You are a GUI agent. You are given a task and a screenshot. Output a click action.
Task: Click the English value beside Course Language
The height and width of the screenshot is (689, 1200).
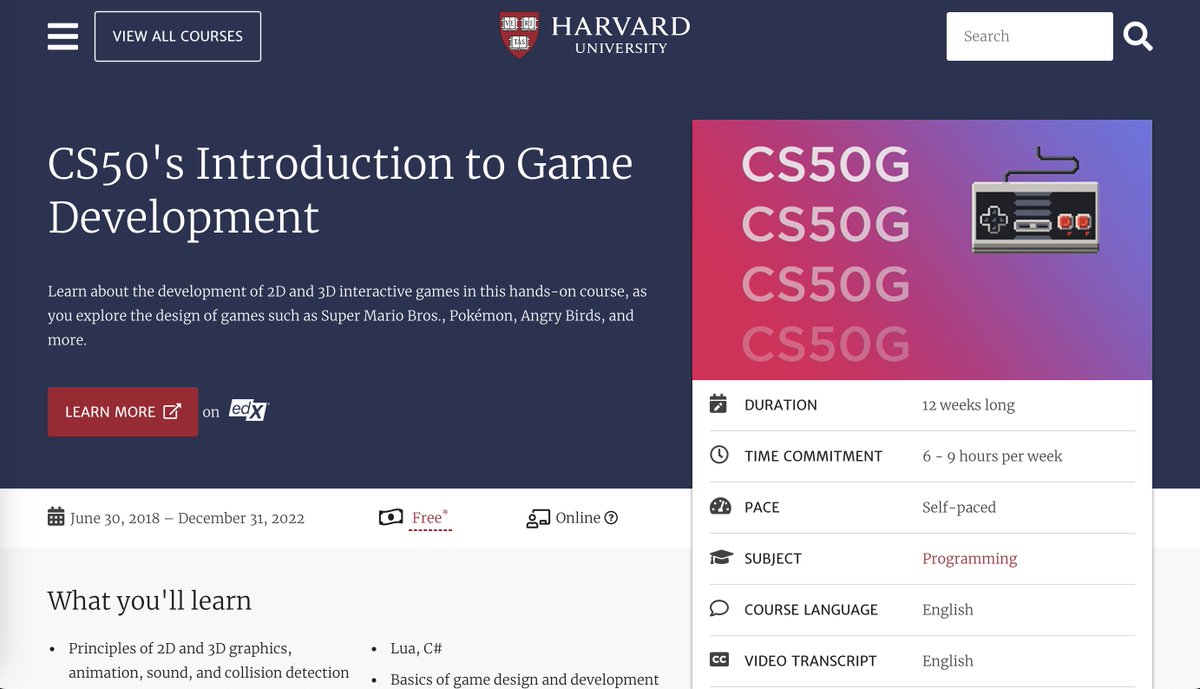coord(947,609)
